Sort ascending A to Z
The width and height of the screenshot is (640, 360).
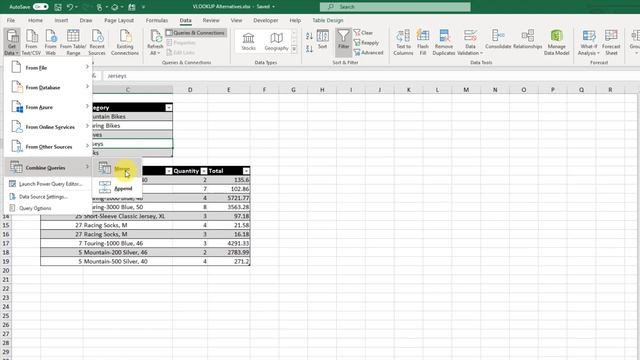pos(309,36)
